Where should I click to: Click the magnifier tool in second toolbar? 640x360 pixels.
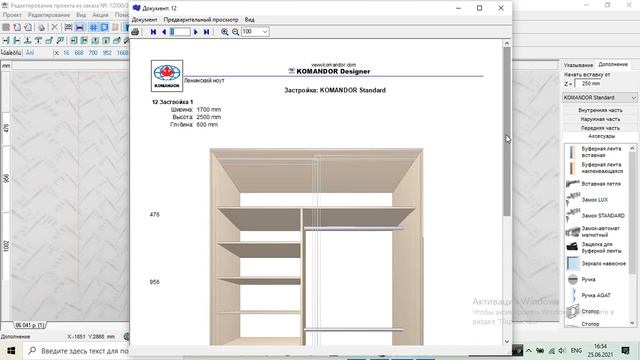point(60,40)
